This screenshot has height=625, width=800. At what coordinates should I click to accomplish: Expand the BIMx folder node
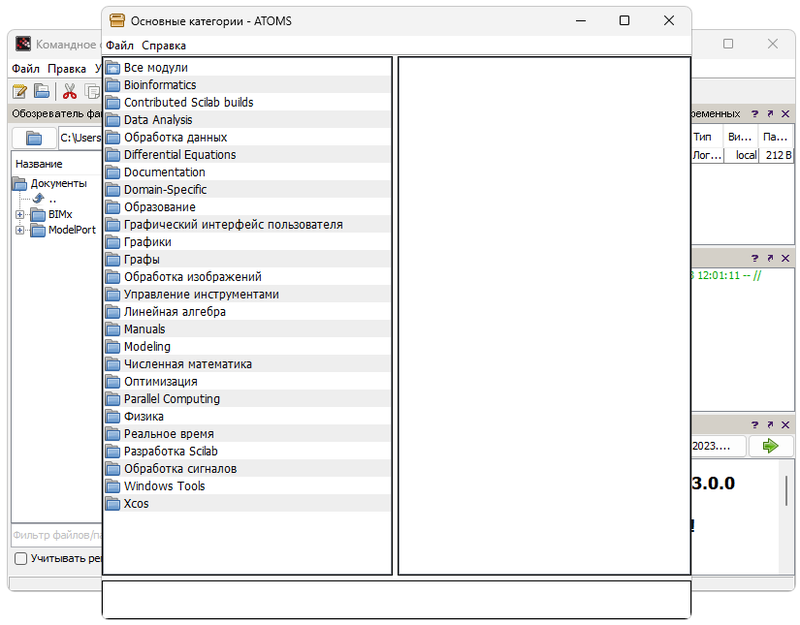pos(20,215)
